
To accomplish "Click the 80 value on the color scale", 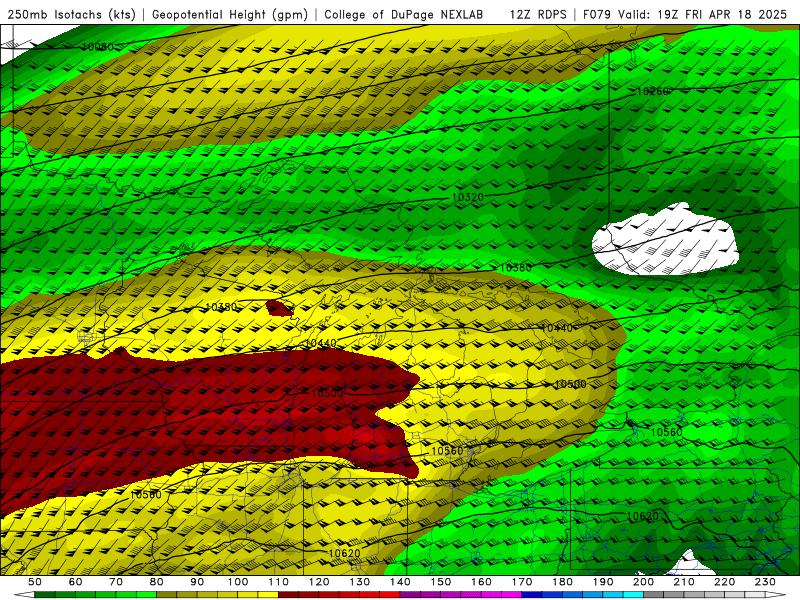I will pyautogui.click(x=156, y=582).
